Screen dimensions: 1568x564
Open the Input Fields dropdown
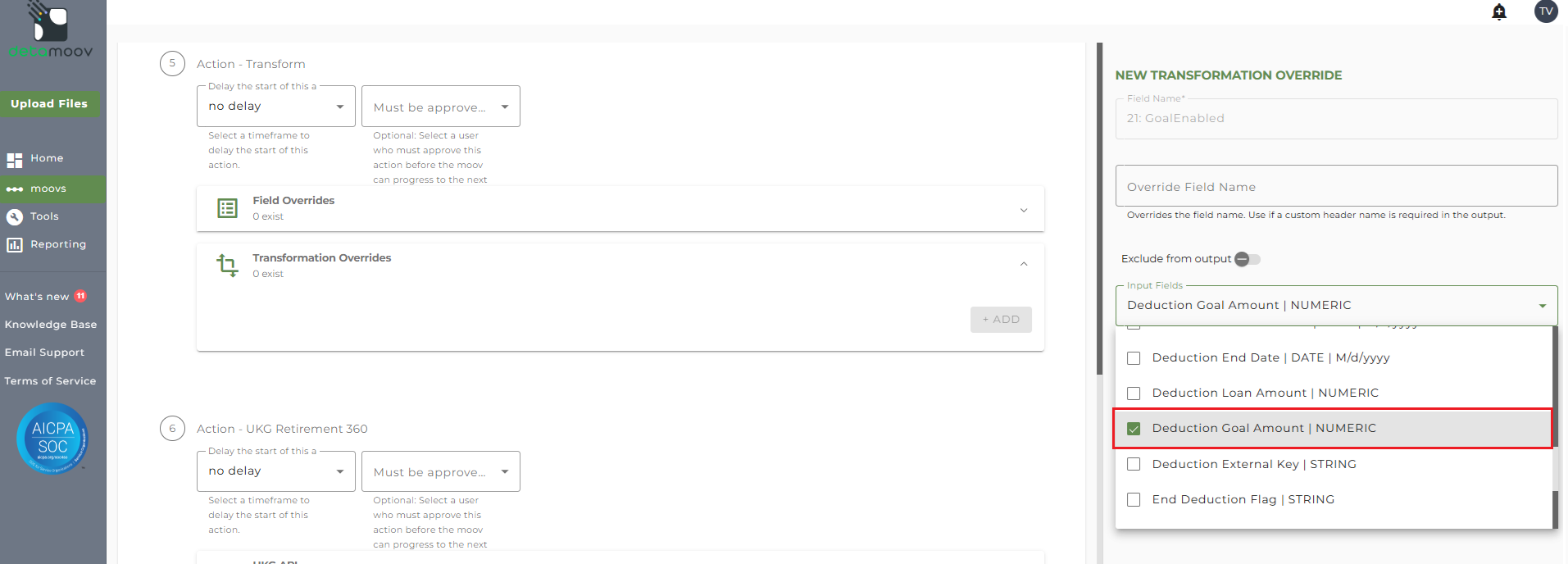(1542, 306)
